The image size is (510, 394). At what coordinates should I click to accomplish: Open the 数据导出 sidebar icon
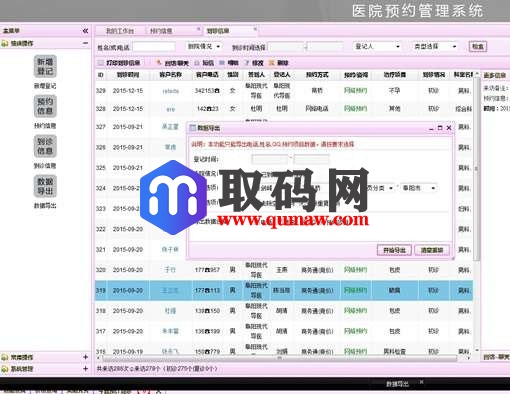(x=45, y=186)
